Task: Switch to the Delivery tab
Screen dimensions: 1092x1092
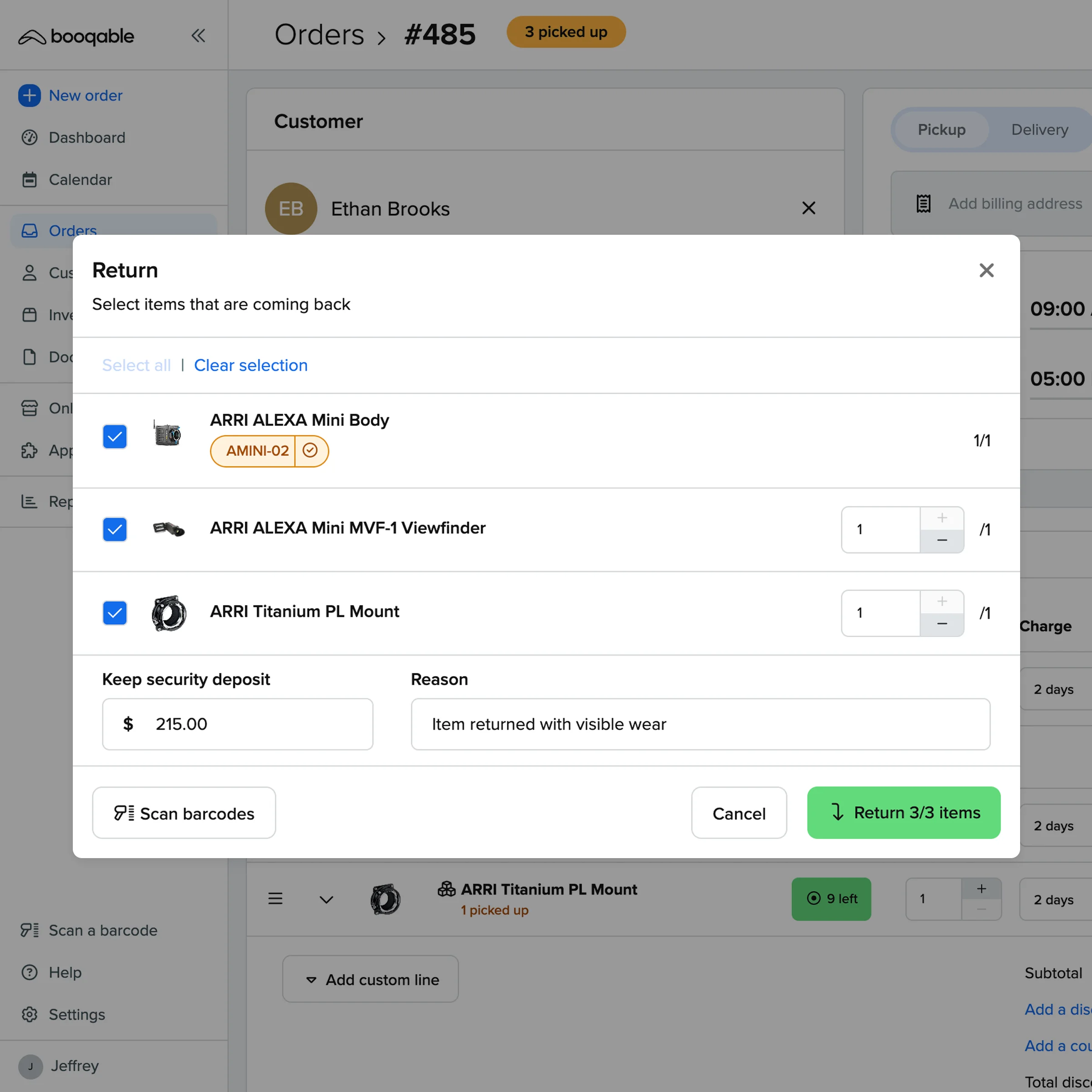Action: pos(1039,129)
